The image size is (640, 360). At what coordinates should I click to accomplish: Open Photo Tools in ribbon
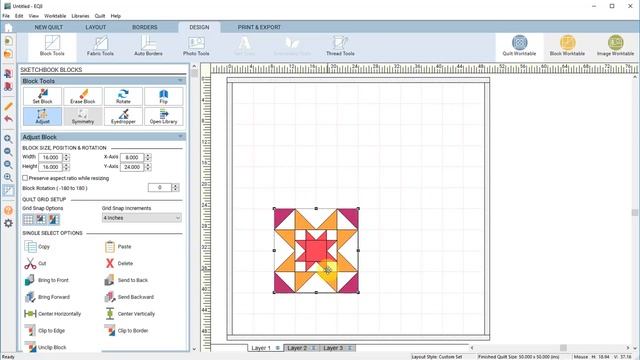[196, 46]
